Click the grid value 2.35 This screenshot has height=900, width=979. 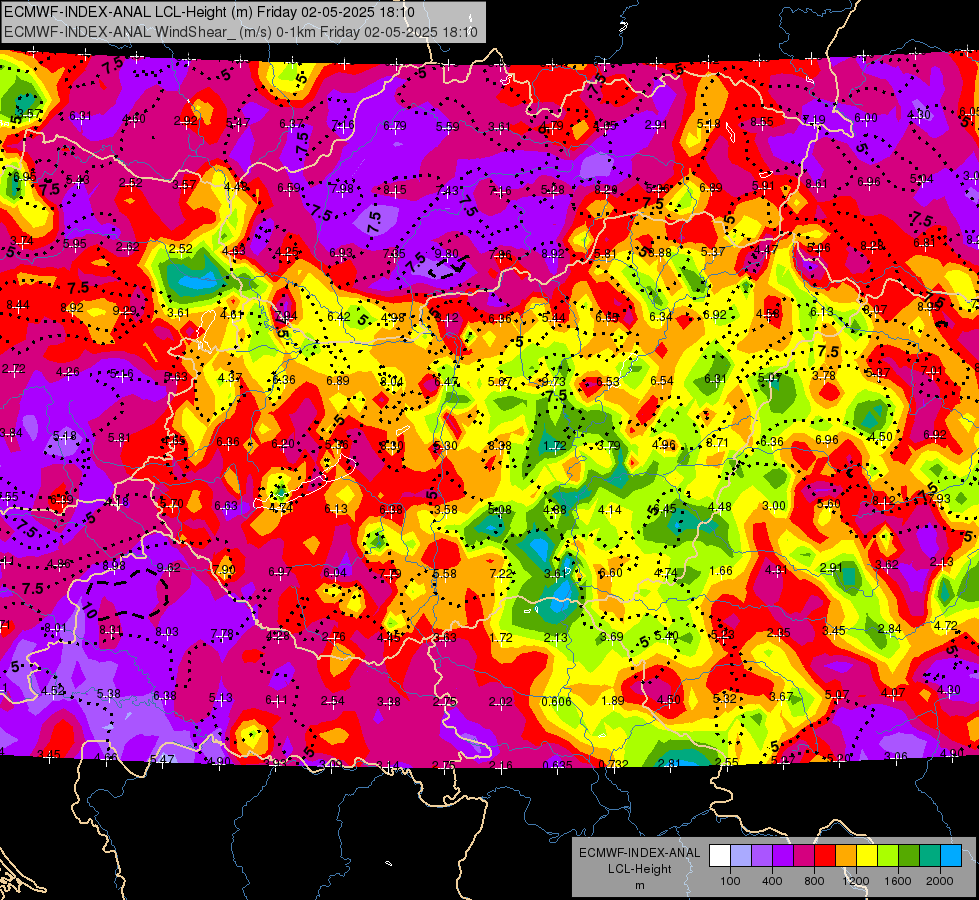779,633
